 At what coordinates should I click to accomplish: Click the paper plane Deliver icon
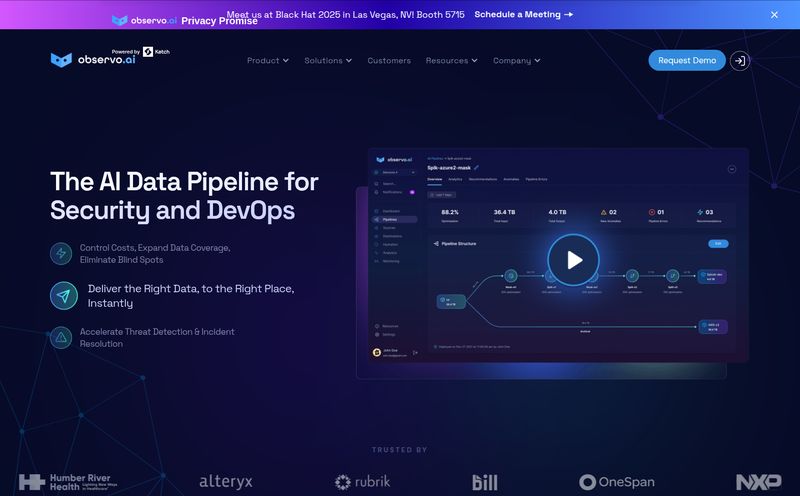point(64,295)
